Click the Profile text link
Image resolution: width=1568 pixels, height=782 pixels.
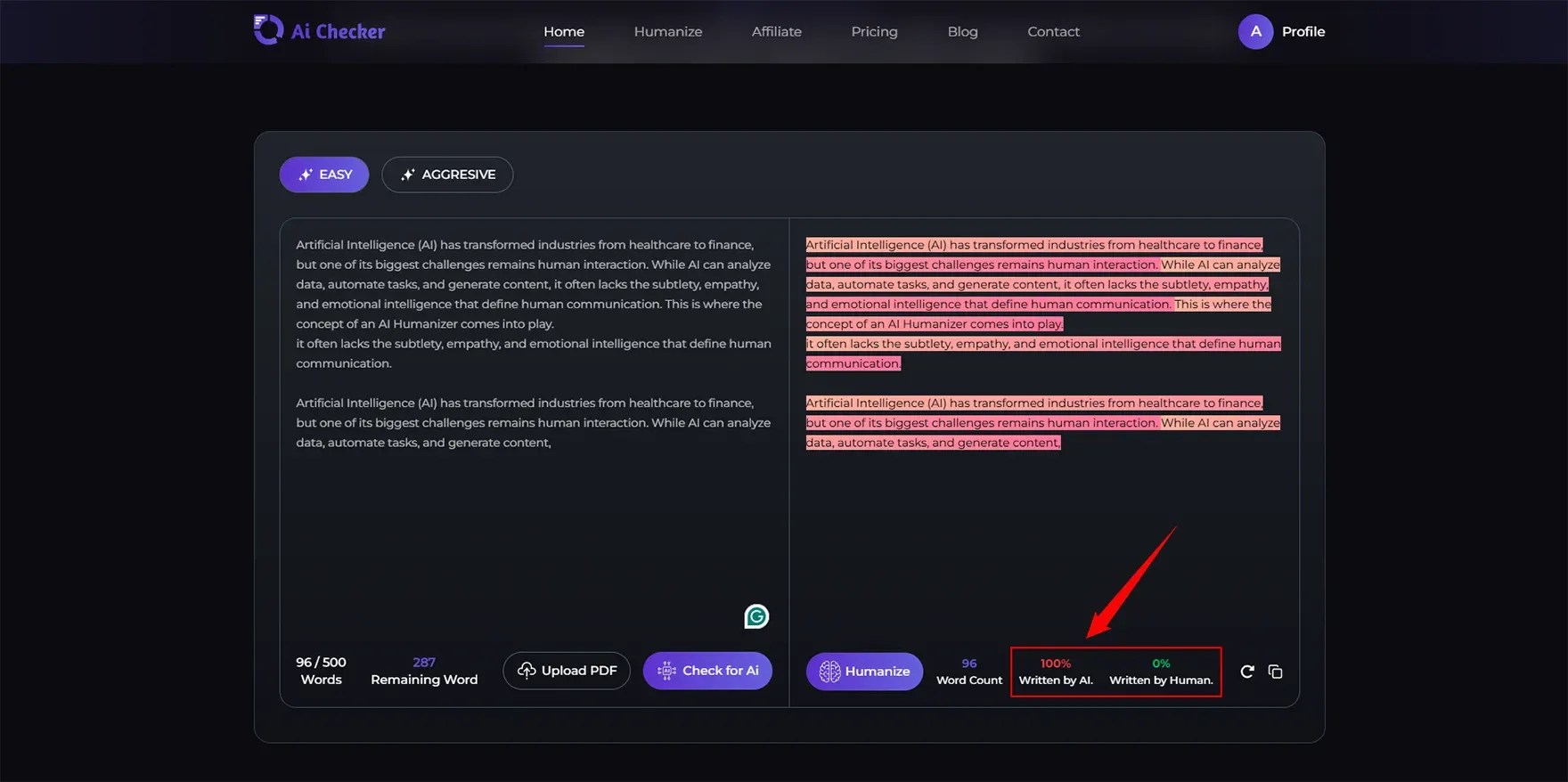pos(1303,31)
